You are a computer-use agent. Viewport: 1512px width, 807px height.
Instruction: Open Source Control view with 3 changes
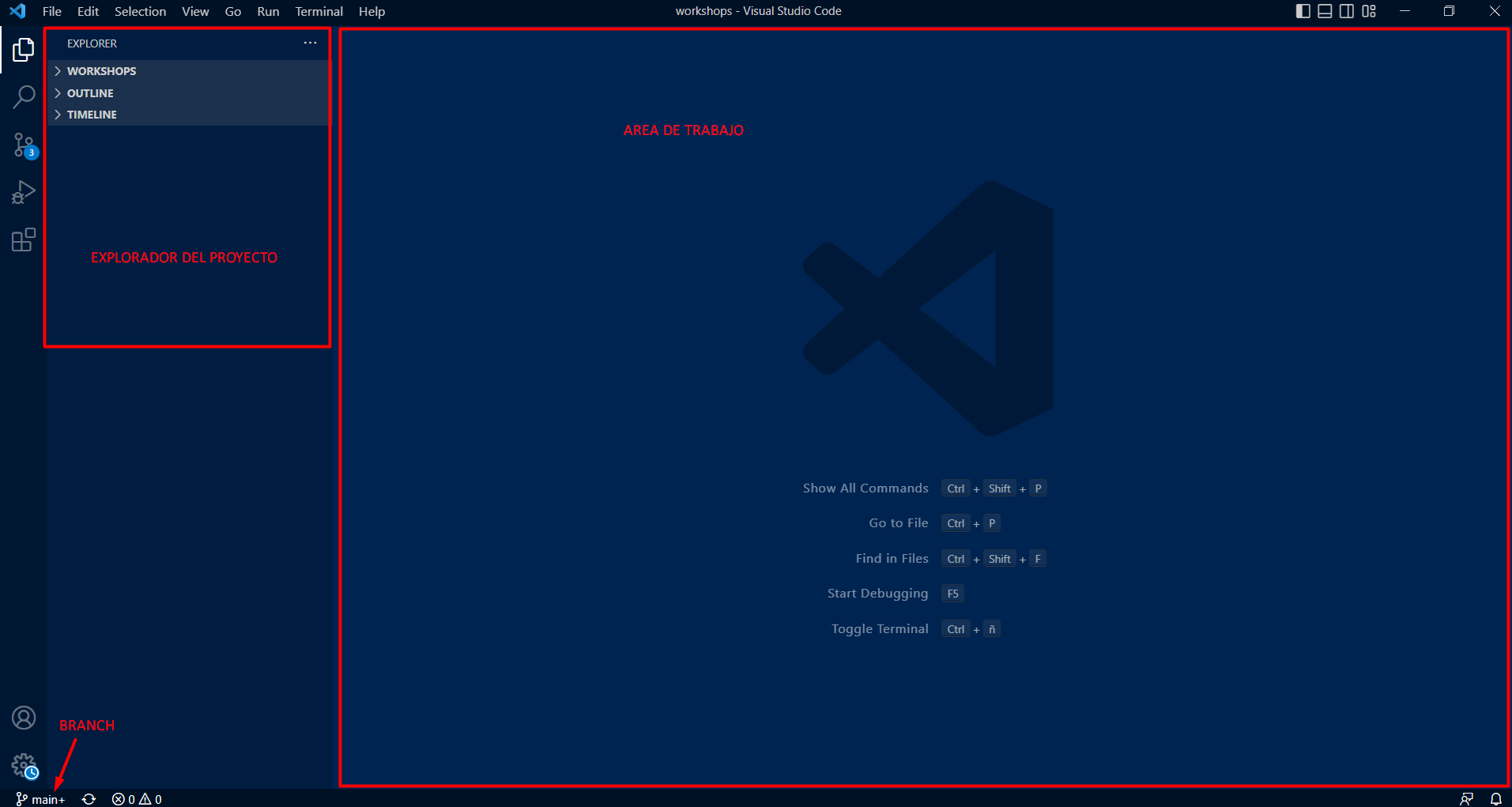(x=24, y=145)
